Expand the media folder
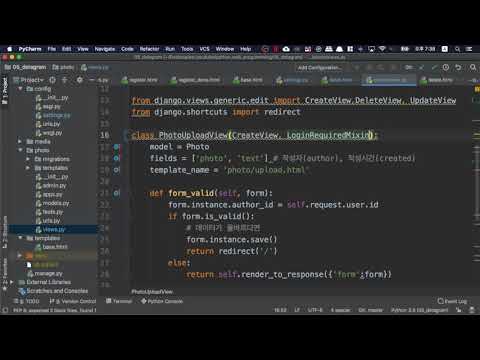Image resolution: width=480 pixels, height=360 pixels. pyautogui.click(x=20, y=141)
